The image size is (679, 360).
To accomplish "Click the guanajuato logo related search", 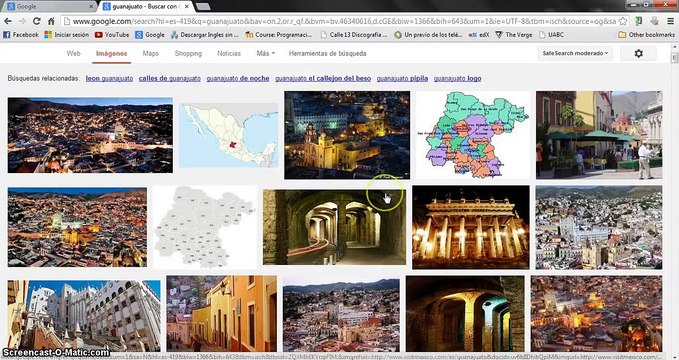I will (457, 78).
